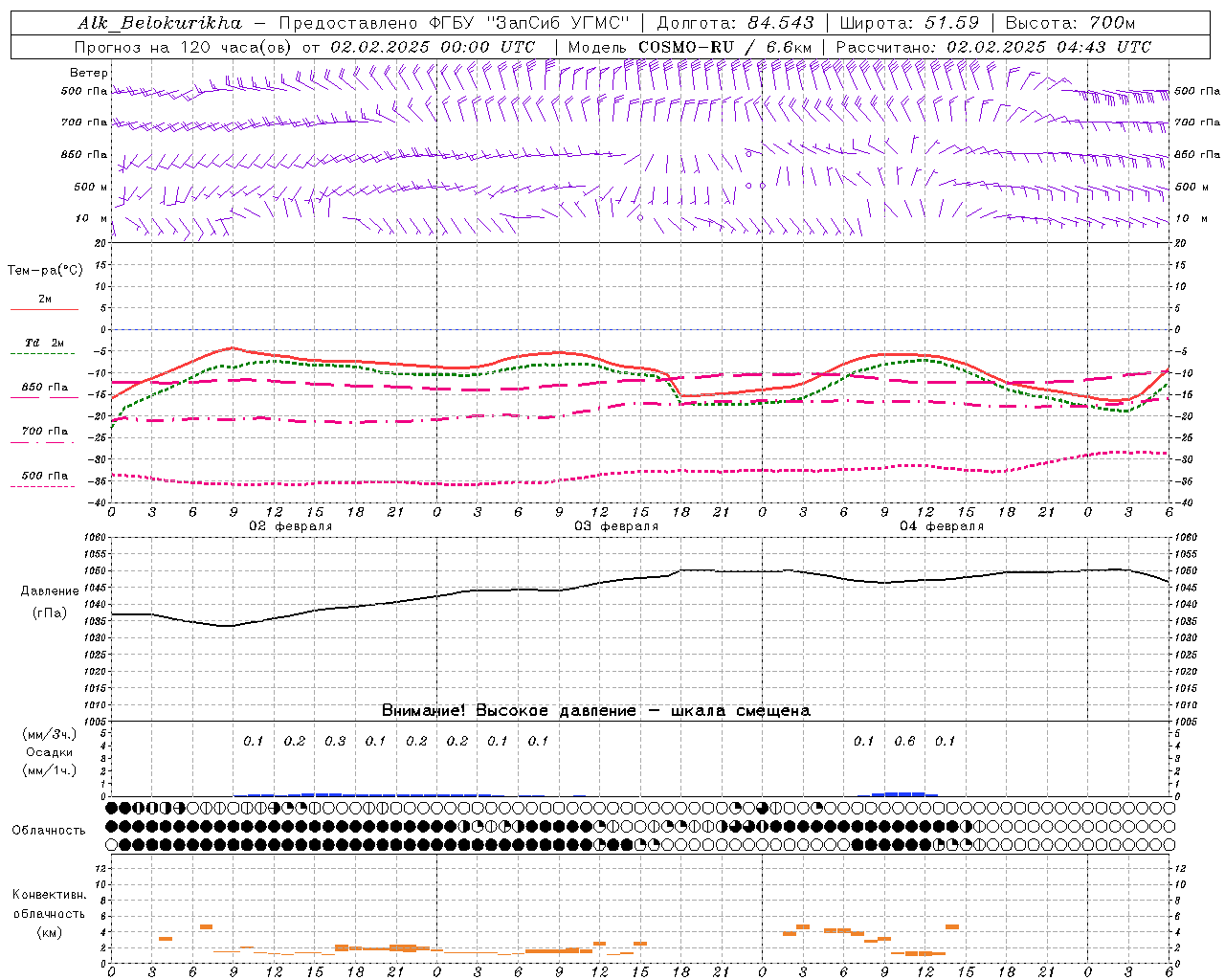
Task: Click the Модель COSMO-RU / 6.6км label
Action: click(690, 47)
